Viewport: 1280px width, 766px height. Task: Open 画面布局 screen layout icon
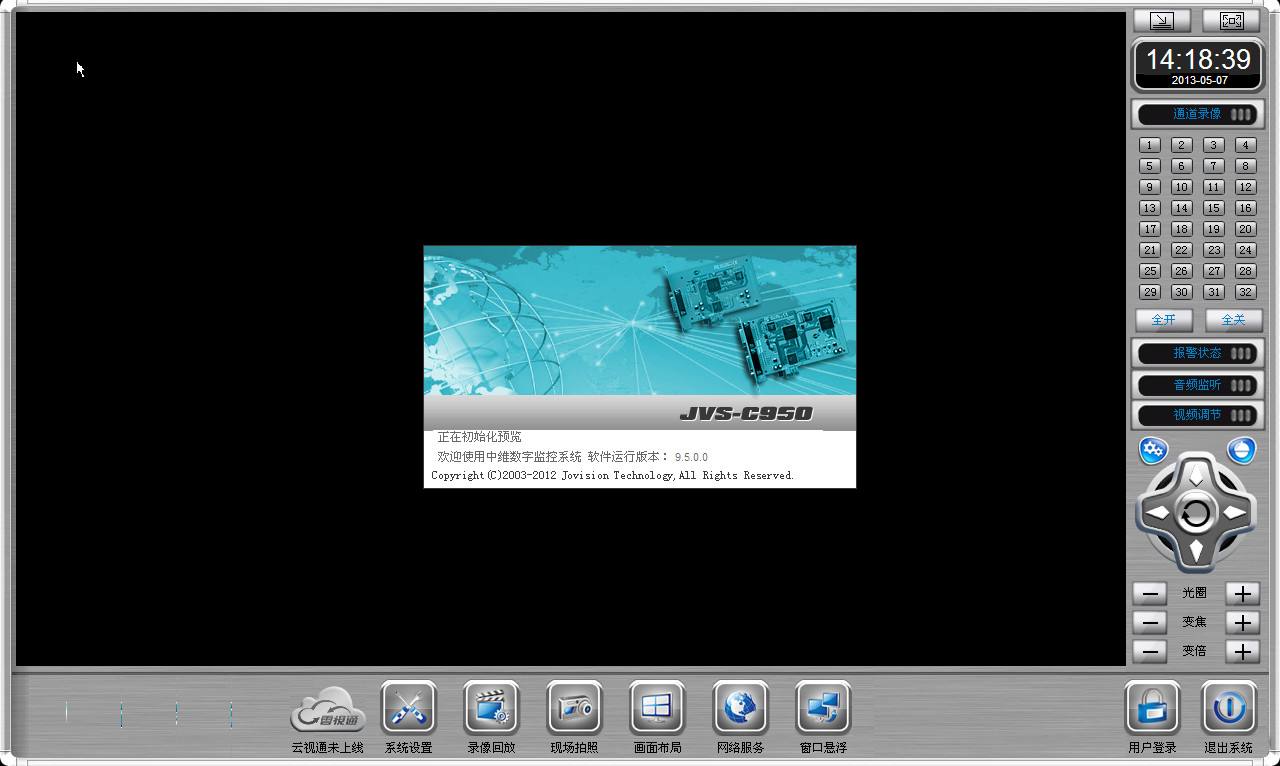tap(657, 708)
